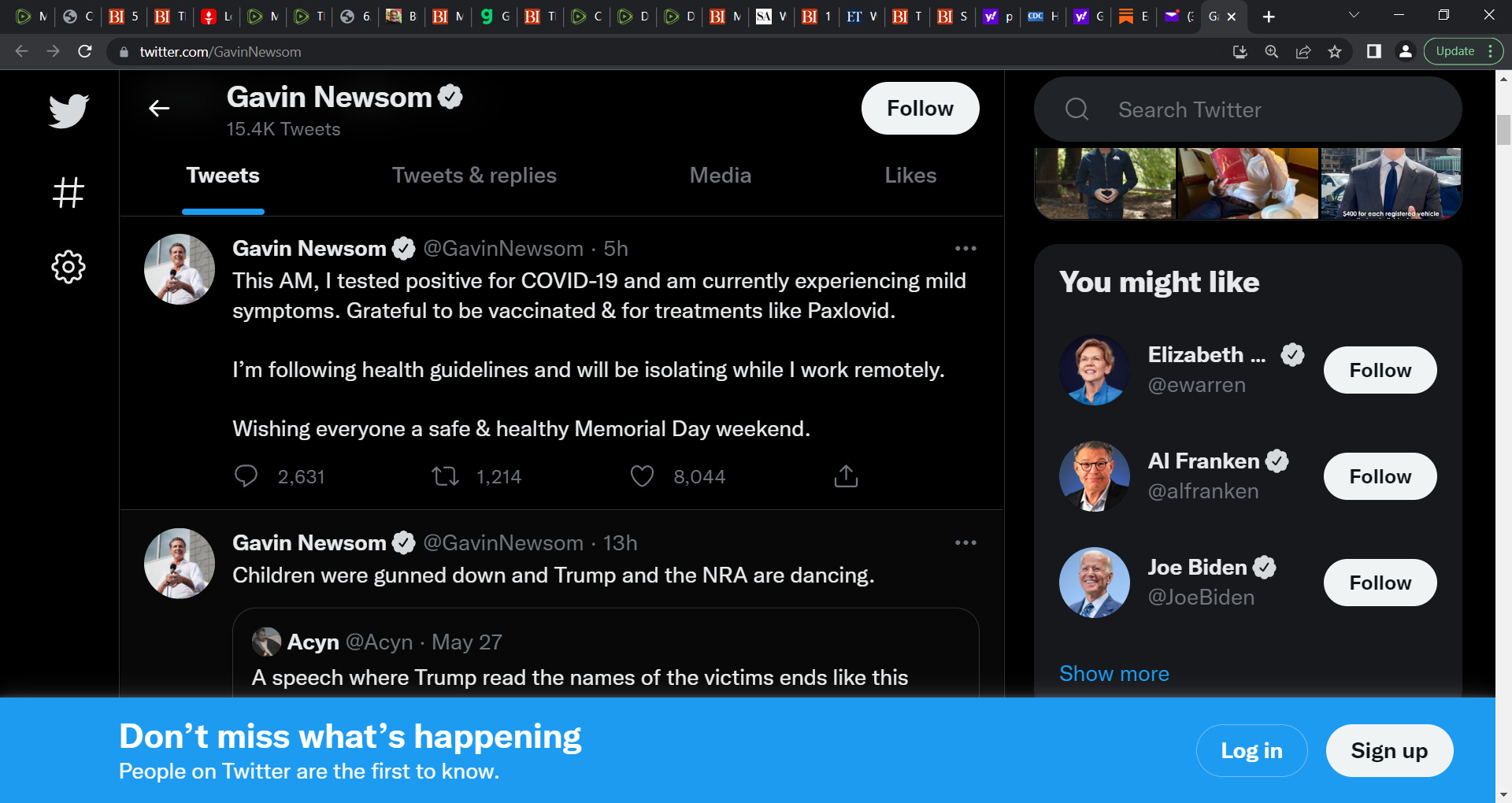This screenshot has width=1512, height=803.
Task: Go back using the arrow beside Gavin Newsom
Action: (159, 109)
